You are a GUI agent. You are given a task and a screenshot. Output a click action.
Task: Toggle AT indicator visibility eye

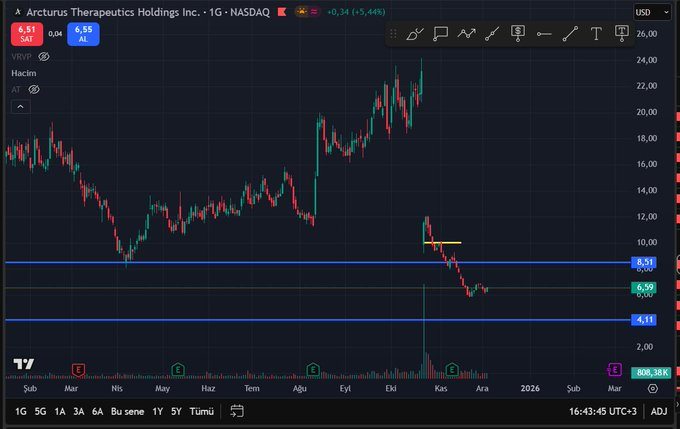(x=34, y=89)
